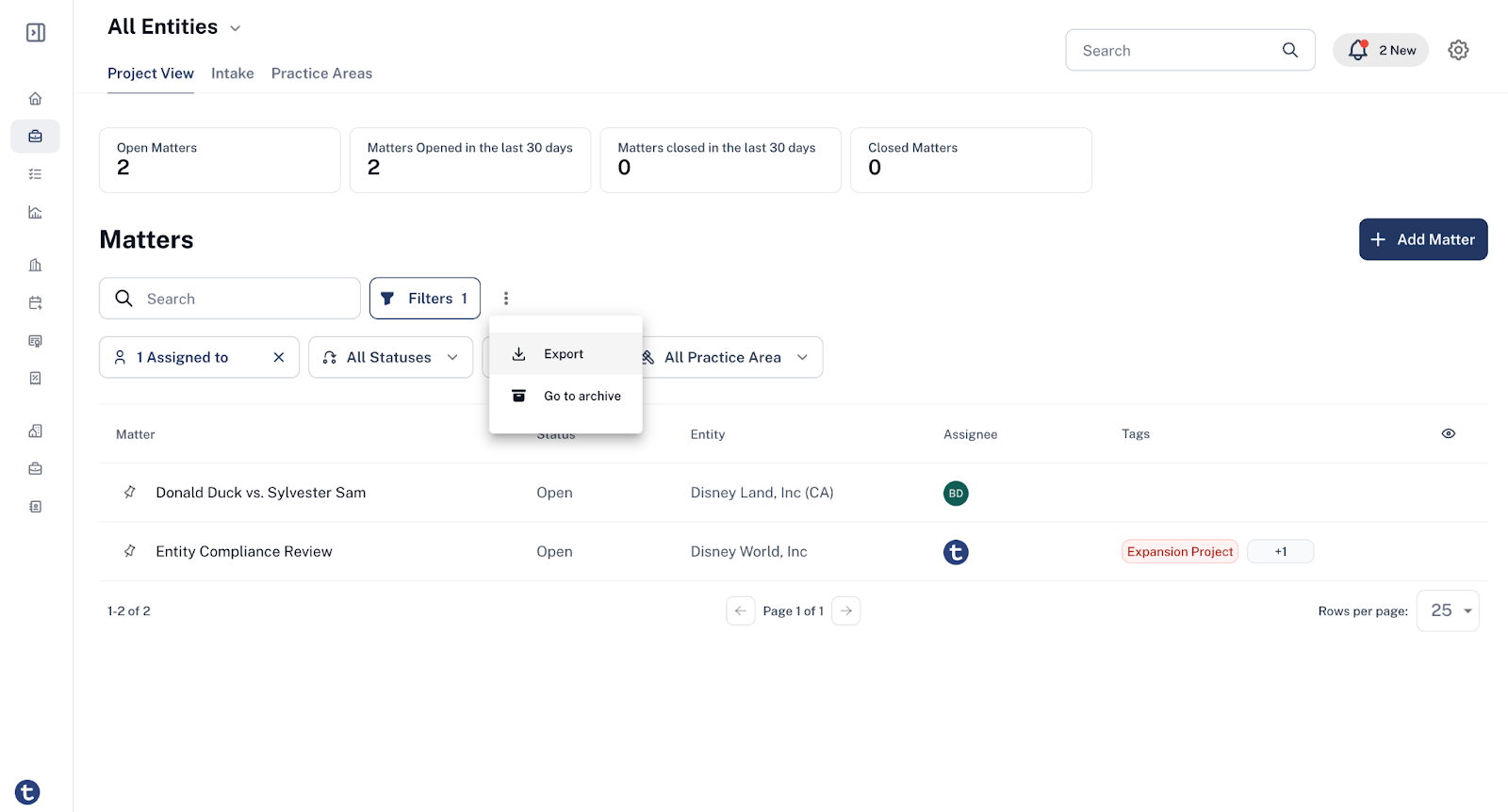This screenshot has width=1508, height=812.
Task: Sort by the Entity column header
Action: [708, 434]
